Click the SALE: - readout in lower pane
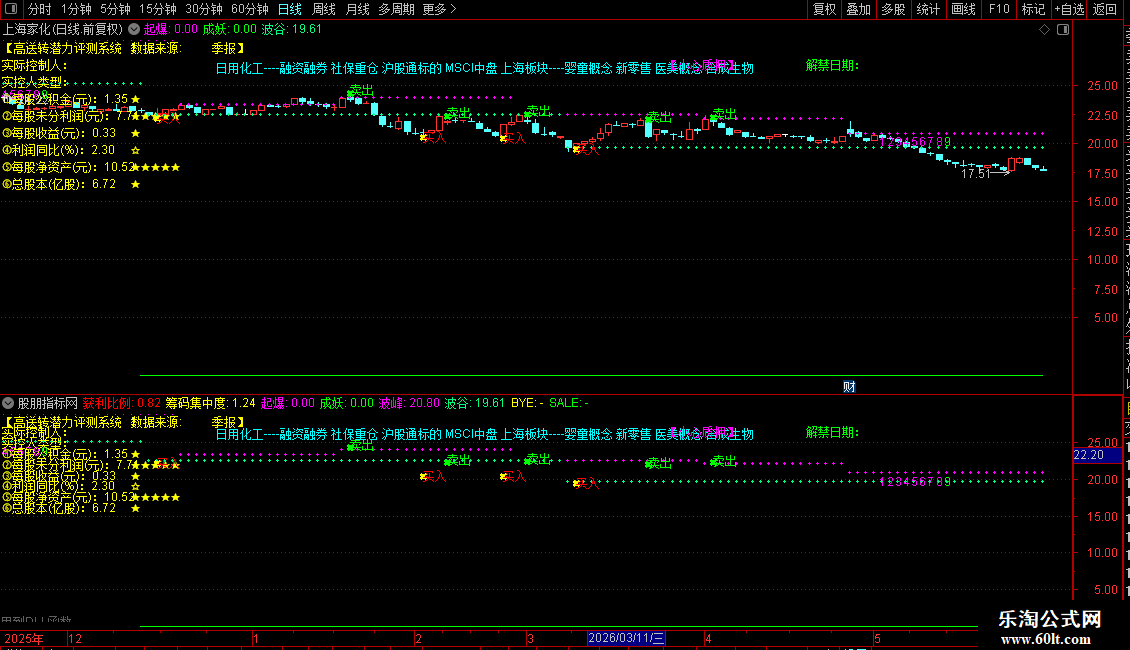 coord(569,404)
